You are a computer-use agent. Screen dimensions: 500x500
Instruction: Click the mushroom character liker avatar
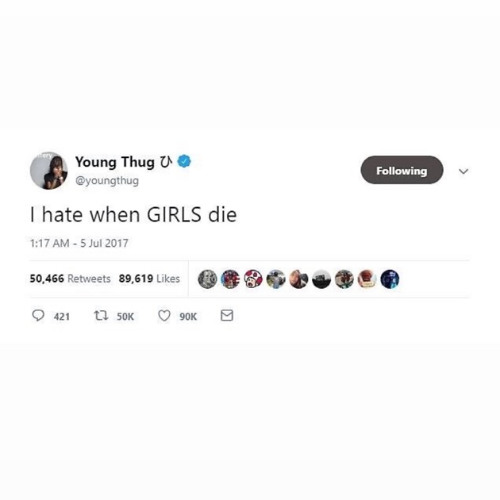click(x=253, y=279)
